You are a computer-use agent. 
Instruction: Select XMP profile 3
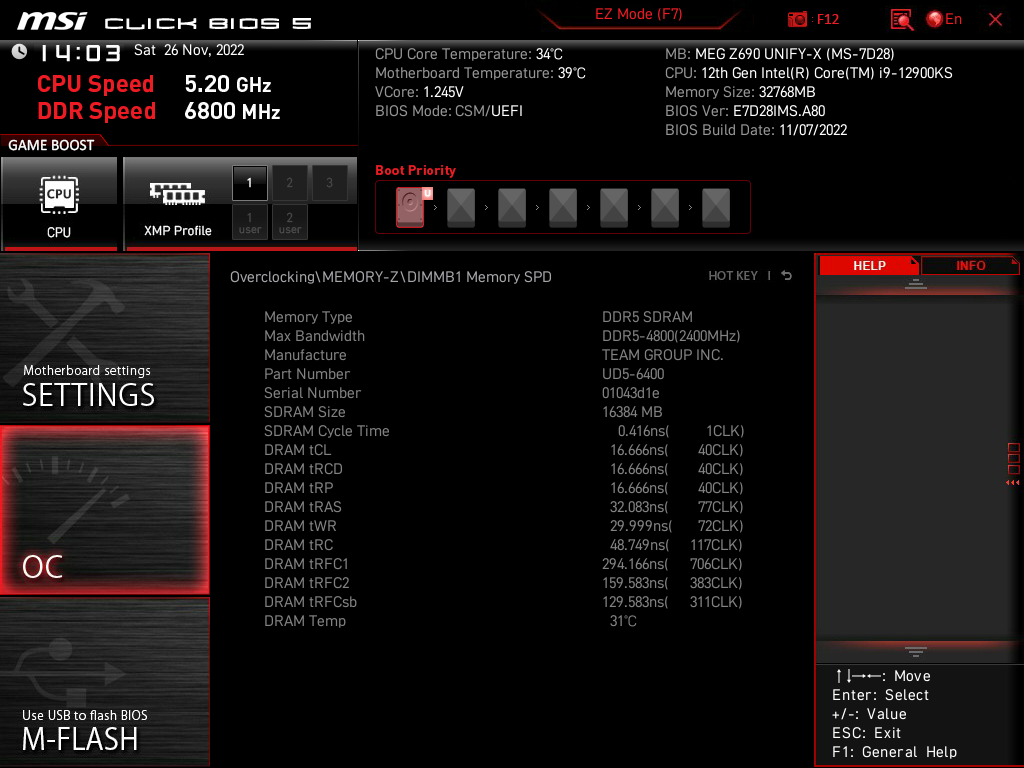(329, 183)
